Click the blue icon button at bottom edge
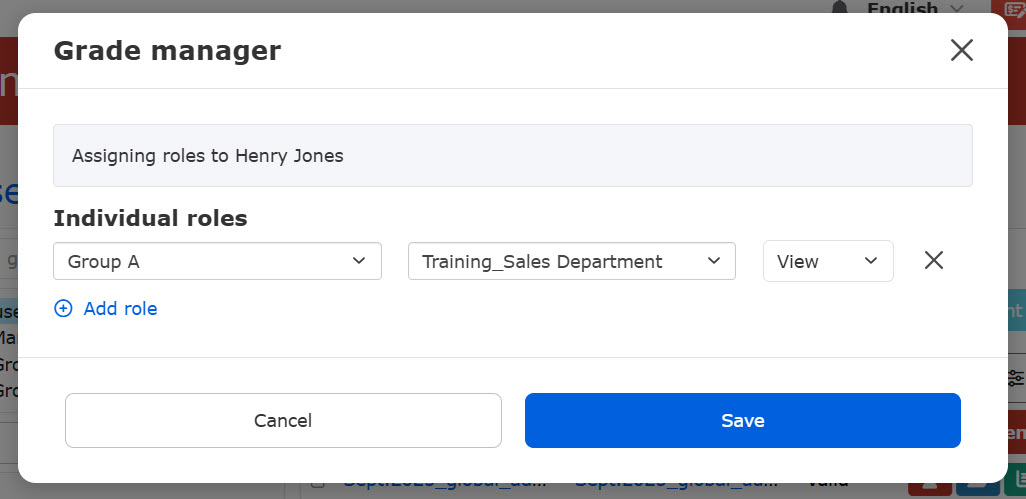Image resolution: width=1026 pixels, height=499 pixels. (x=972, y=489)
